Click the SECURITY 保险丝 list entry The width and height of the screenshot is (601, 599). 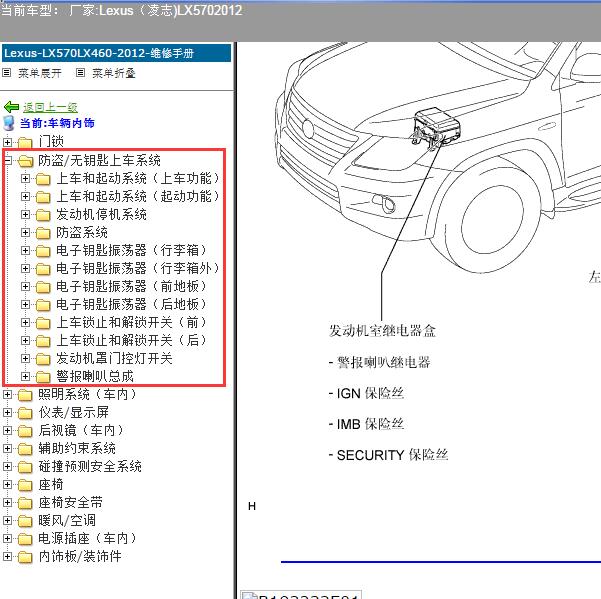pyautogui.click(x=388, y=455)
